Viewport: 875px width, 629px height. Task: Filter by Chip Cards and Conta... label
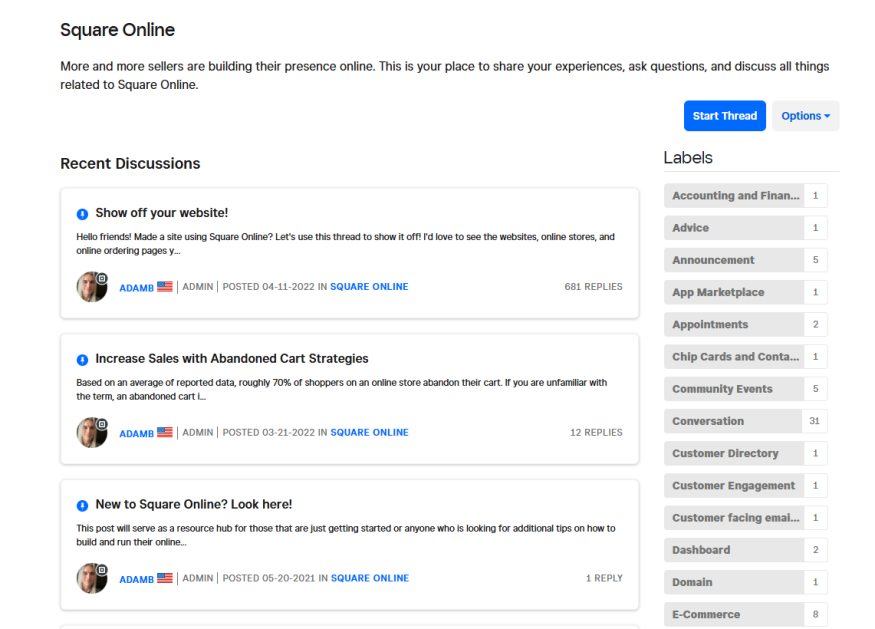point(734,357)
